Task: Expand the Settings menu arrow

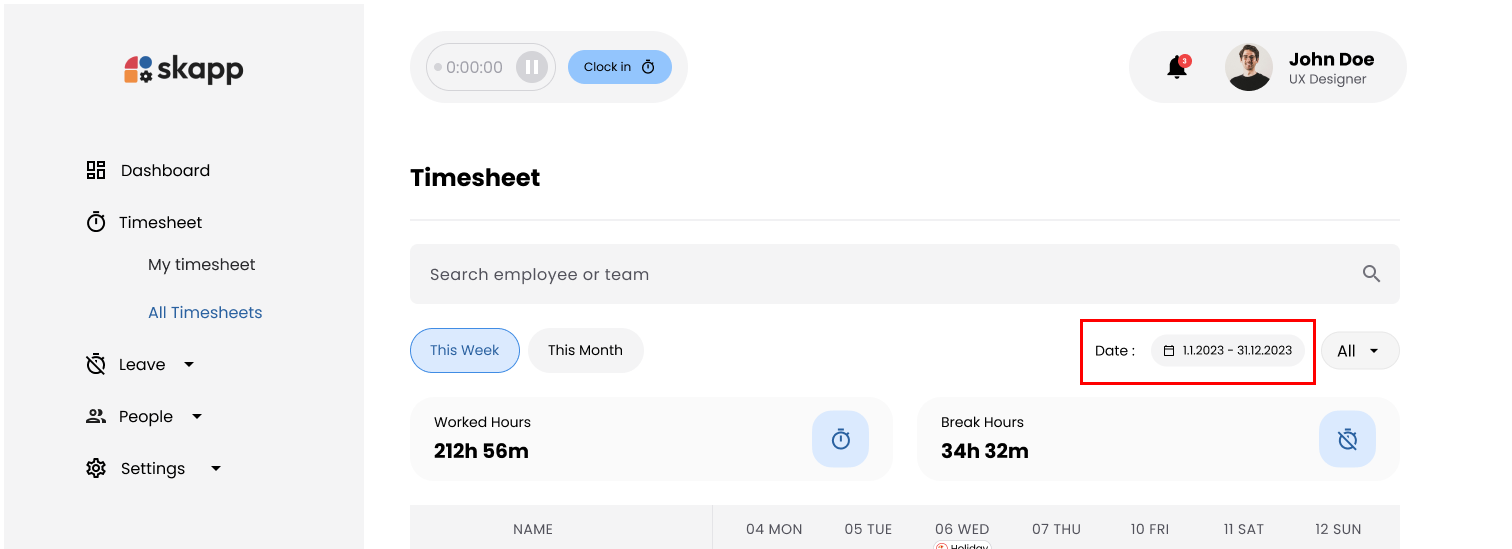Action: [216, 469]
